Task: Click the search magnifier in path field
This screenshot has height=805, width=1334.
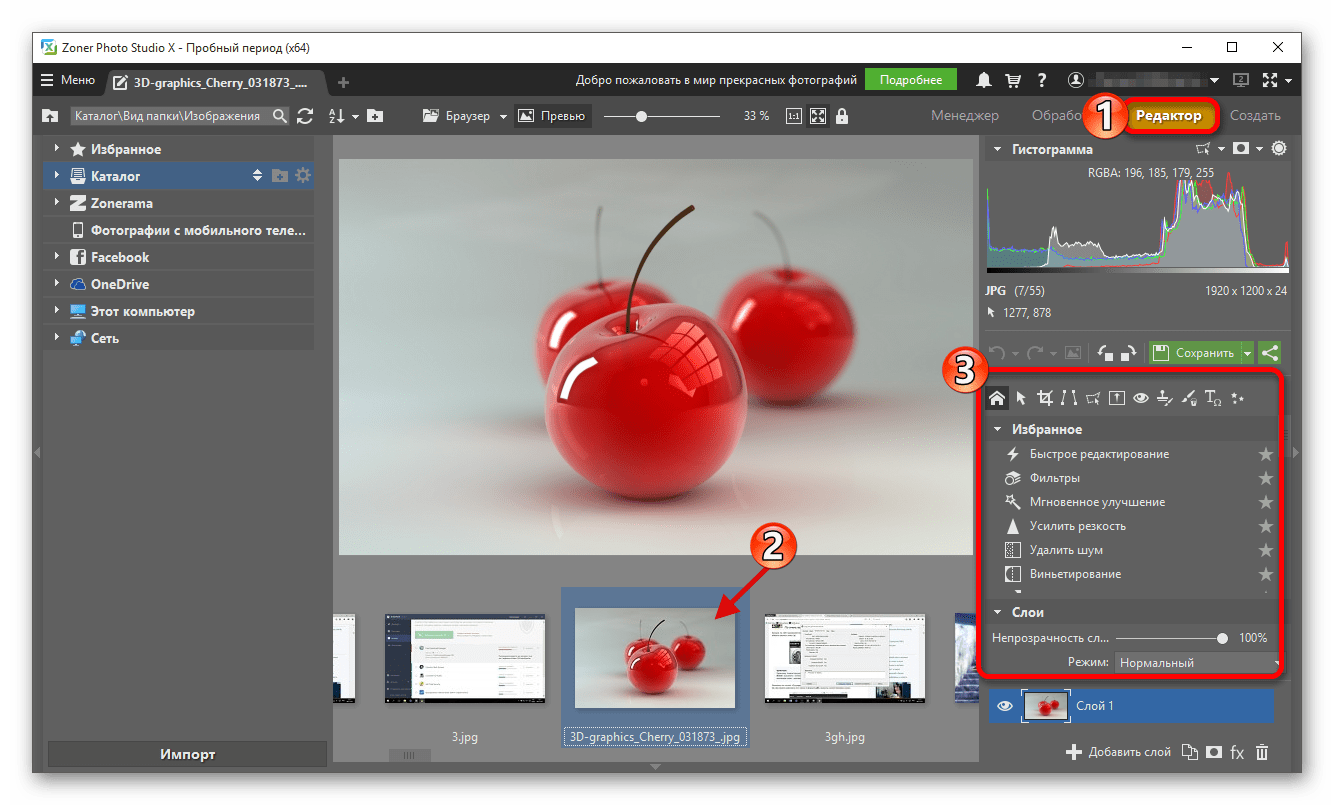Action: (x=279, y=116)
